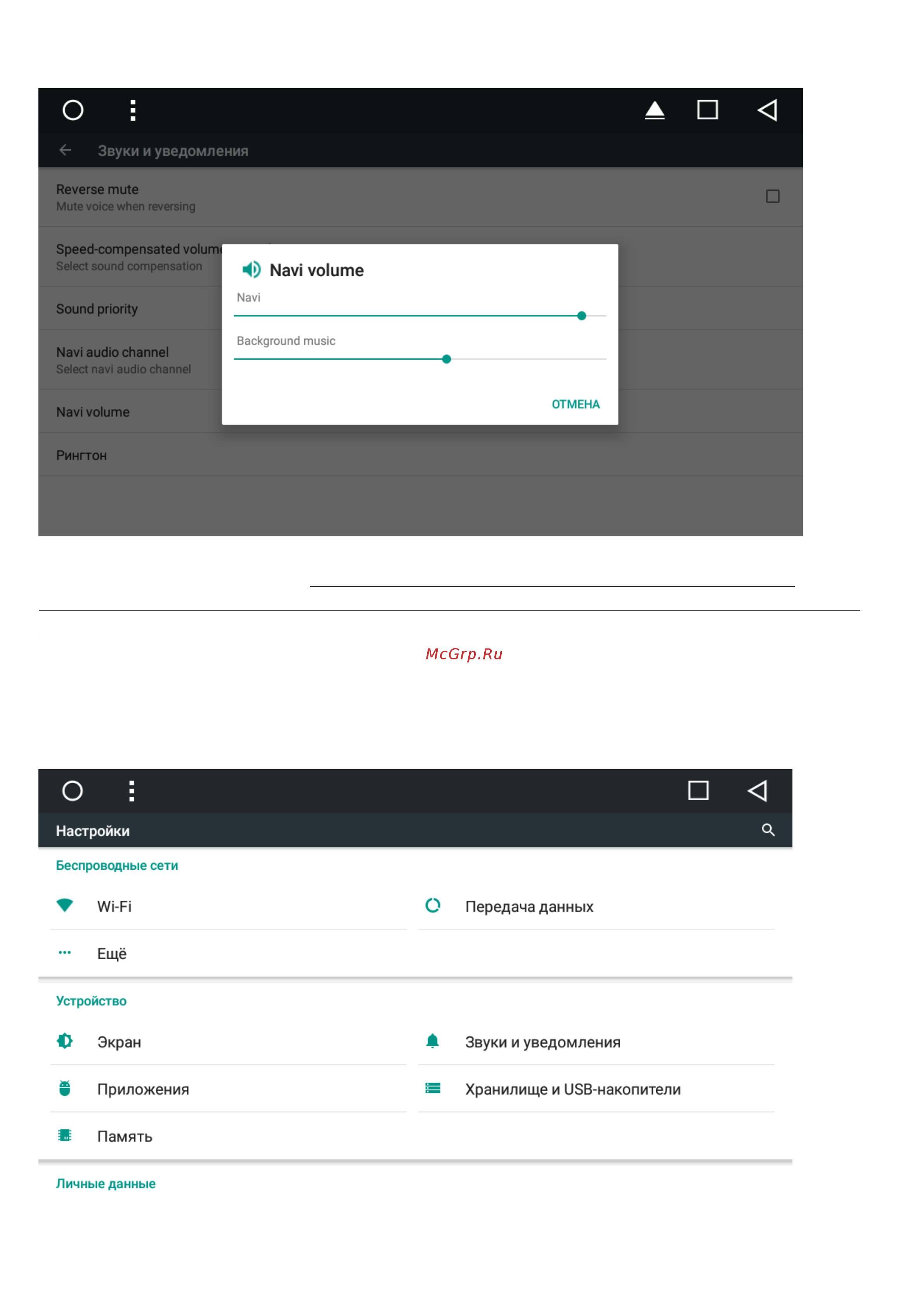Click the bell notification icon
The image size is (924, 1307).
click(433, 1041)
